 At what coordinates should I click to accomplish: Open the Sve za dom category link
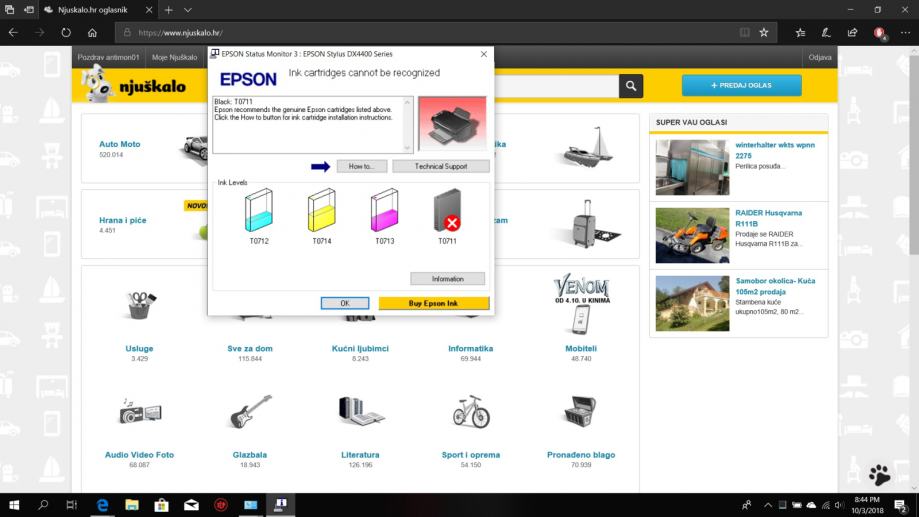point(250,348)
